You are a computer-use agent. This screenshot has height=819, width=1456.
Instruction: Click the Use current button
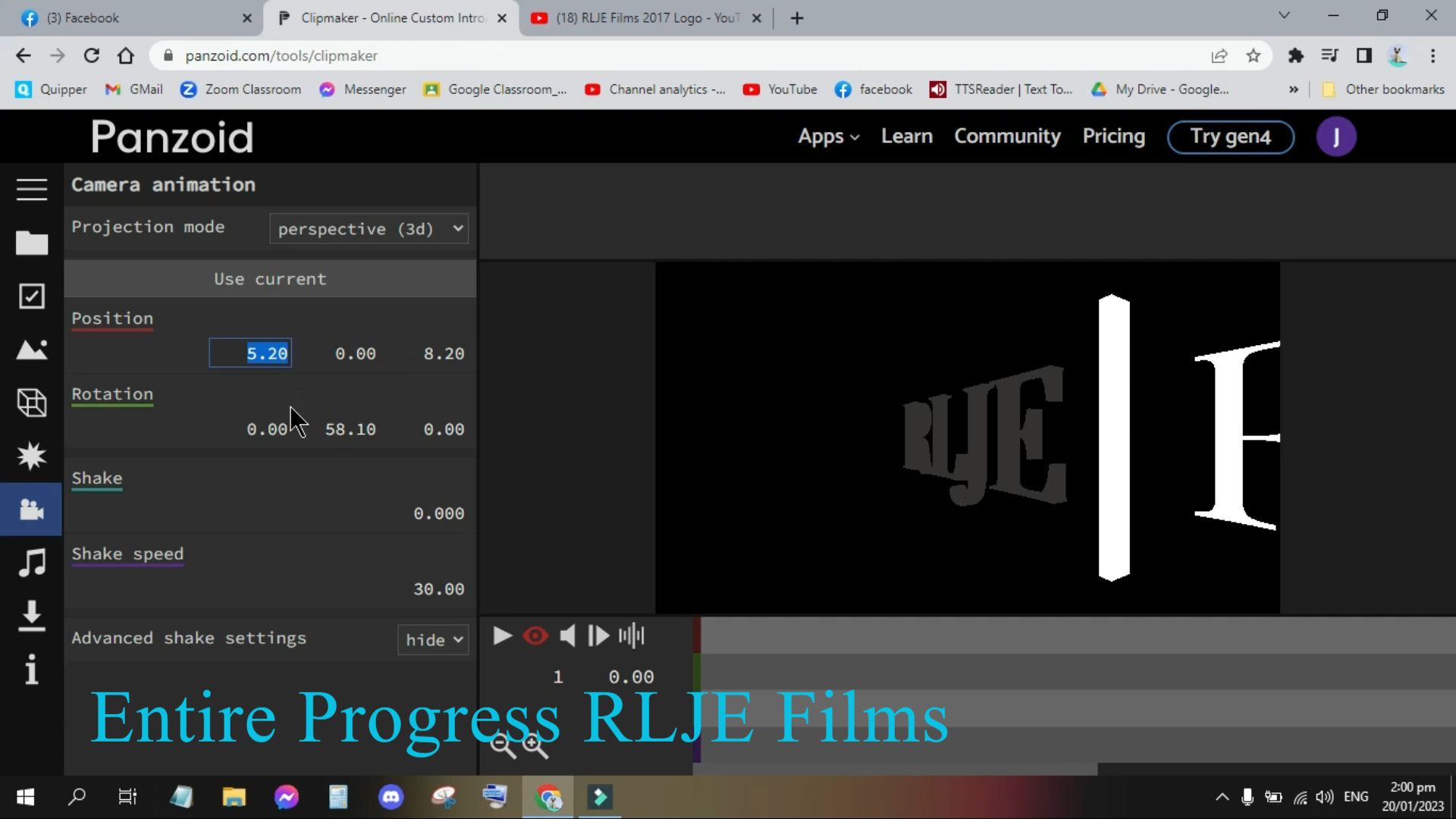270,279
